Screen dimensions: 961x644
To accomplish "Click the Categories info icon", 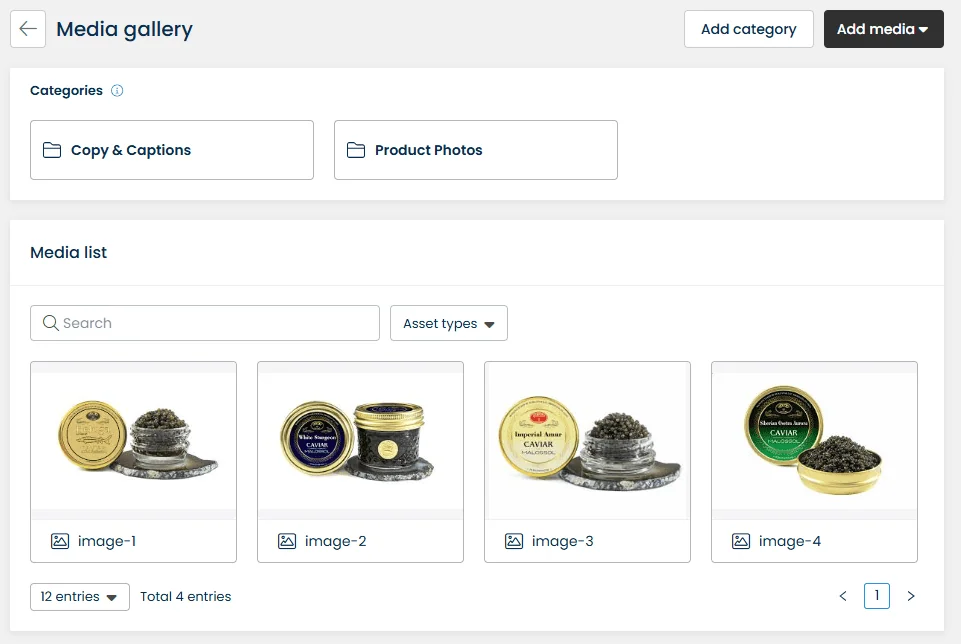I will pyautogui.click(x=117, y=91).
